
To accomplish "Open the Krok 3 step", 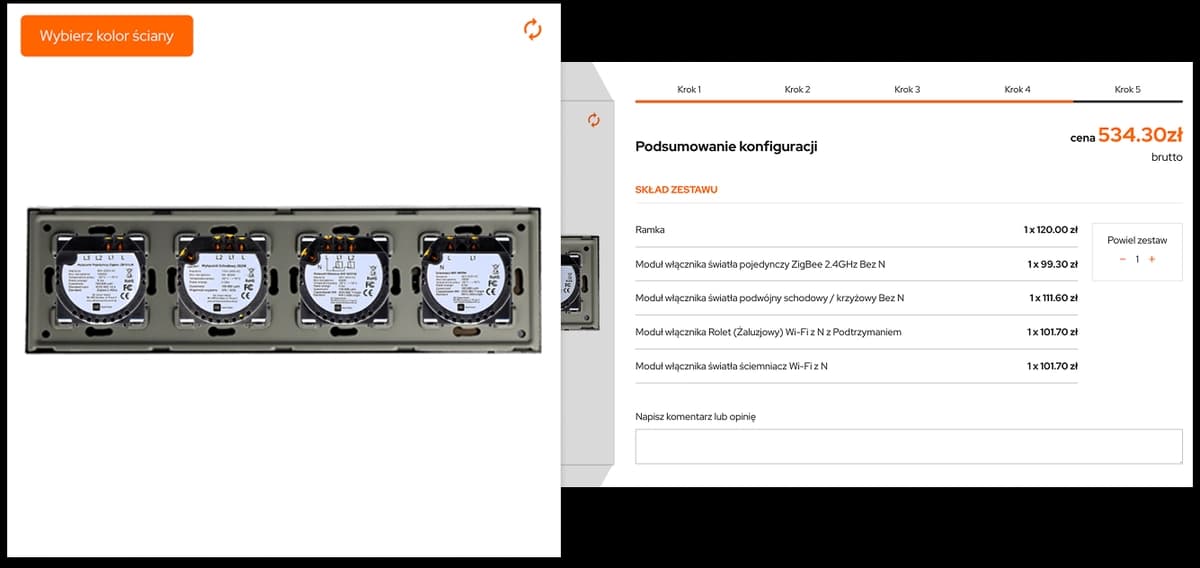I will tap(907, 90).
